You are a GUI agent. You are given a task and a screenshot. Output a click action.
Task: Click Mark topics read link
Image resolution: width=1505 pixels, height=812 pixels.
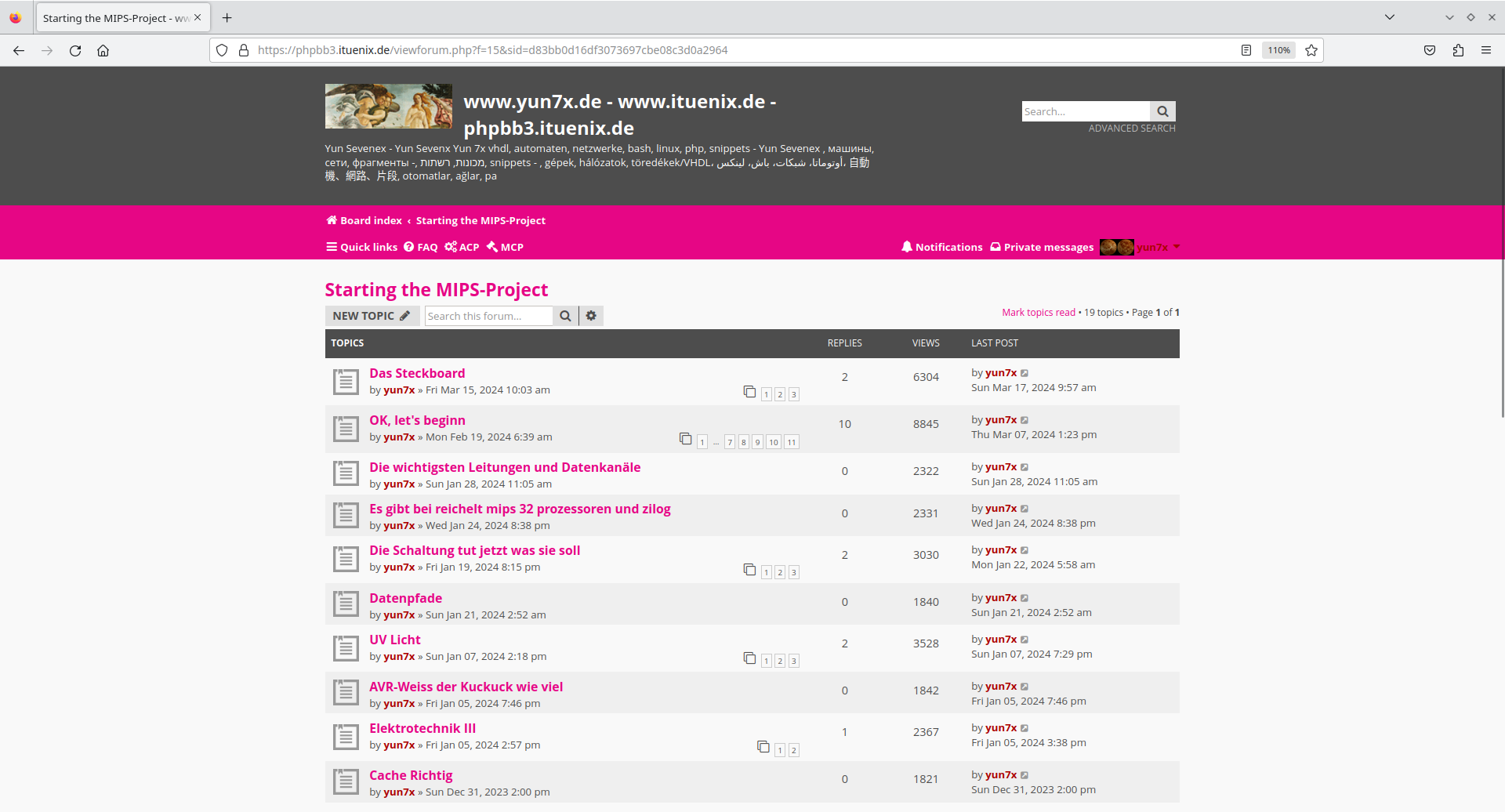pyautogui.click(x=1038, y=312)
